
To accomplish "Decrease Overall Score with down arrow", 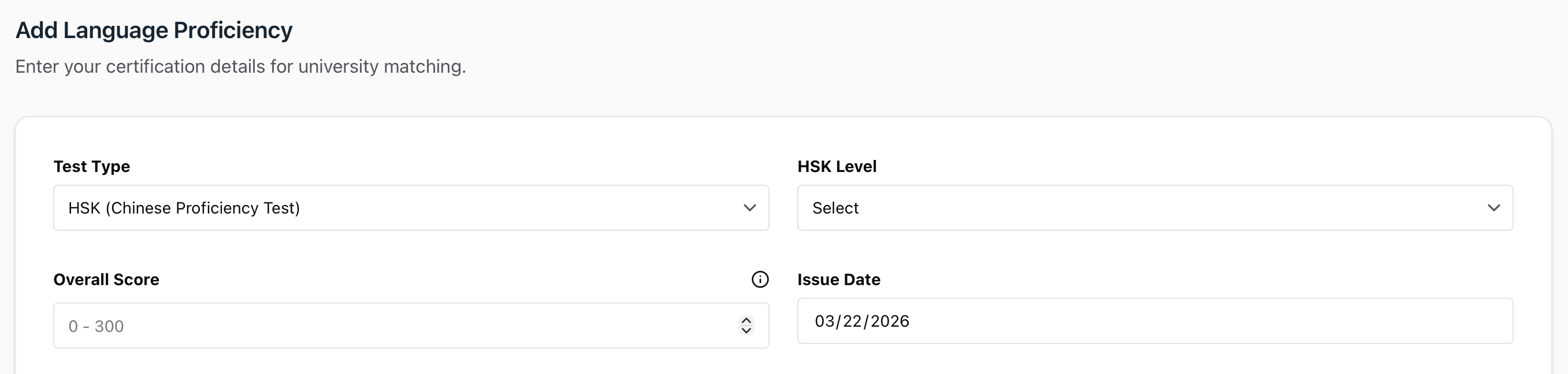I will click(746, 330).
